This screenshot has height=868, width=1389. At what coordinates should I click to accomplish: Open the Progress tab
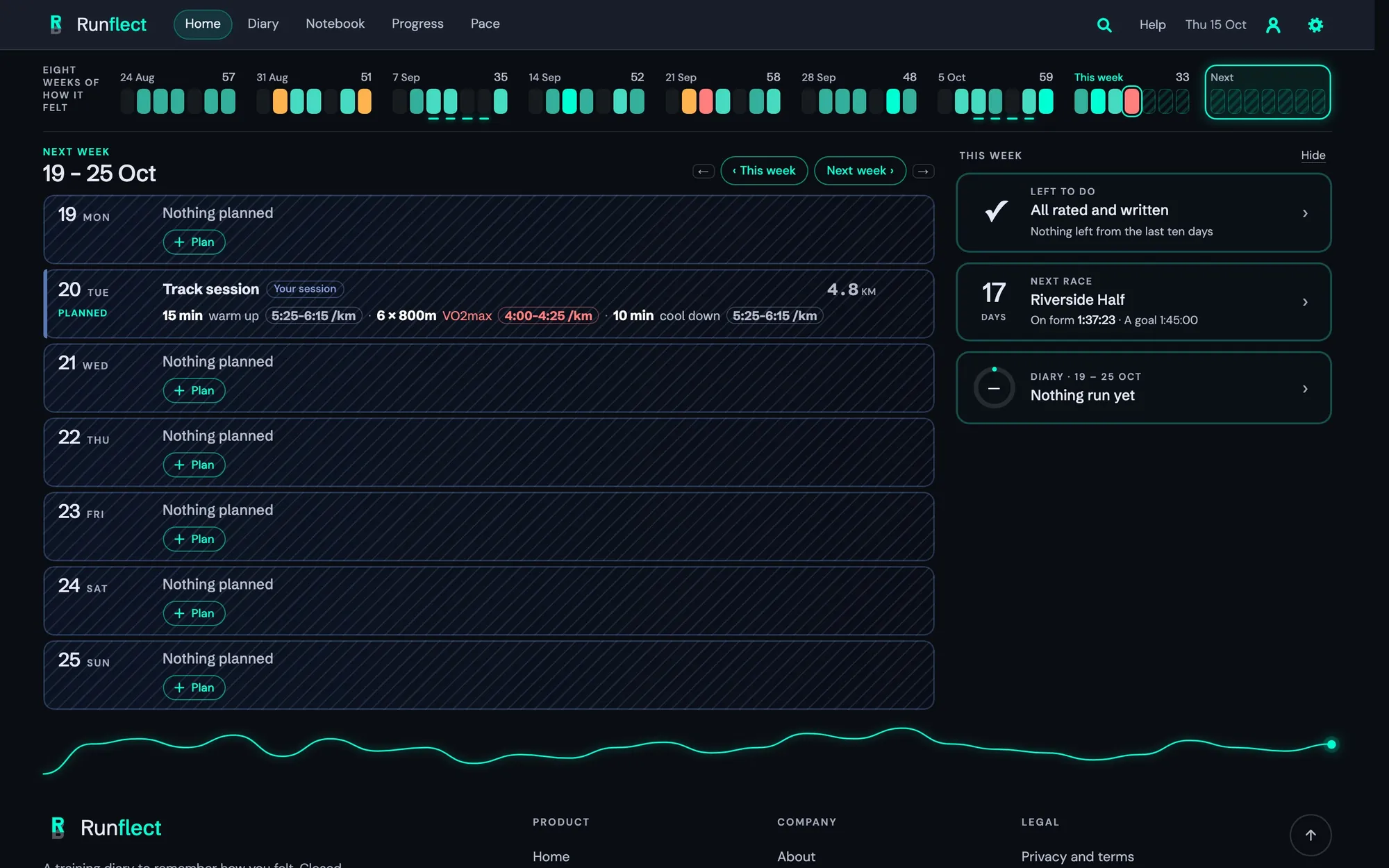pos(417,24)
